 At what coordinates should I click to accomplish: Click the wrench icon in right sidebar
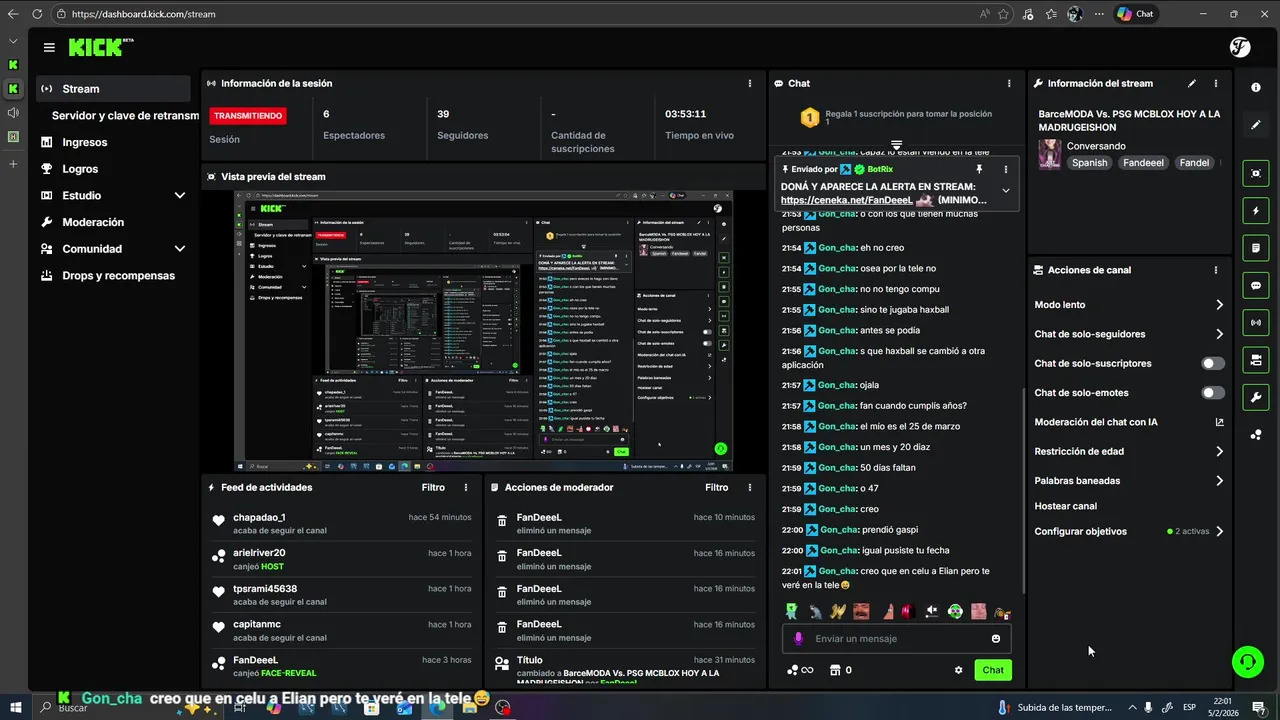point(1256,397)
